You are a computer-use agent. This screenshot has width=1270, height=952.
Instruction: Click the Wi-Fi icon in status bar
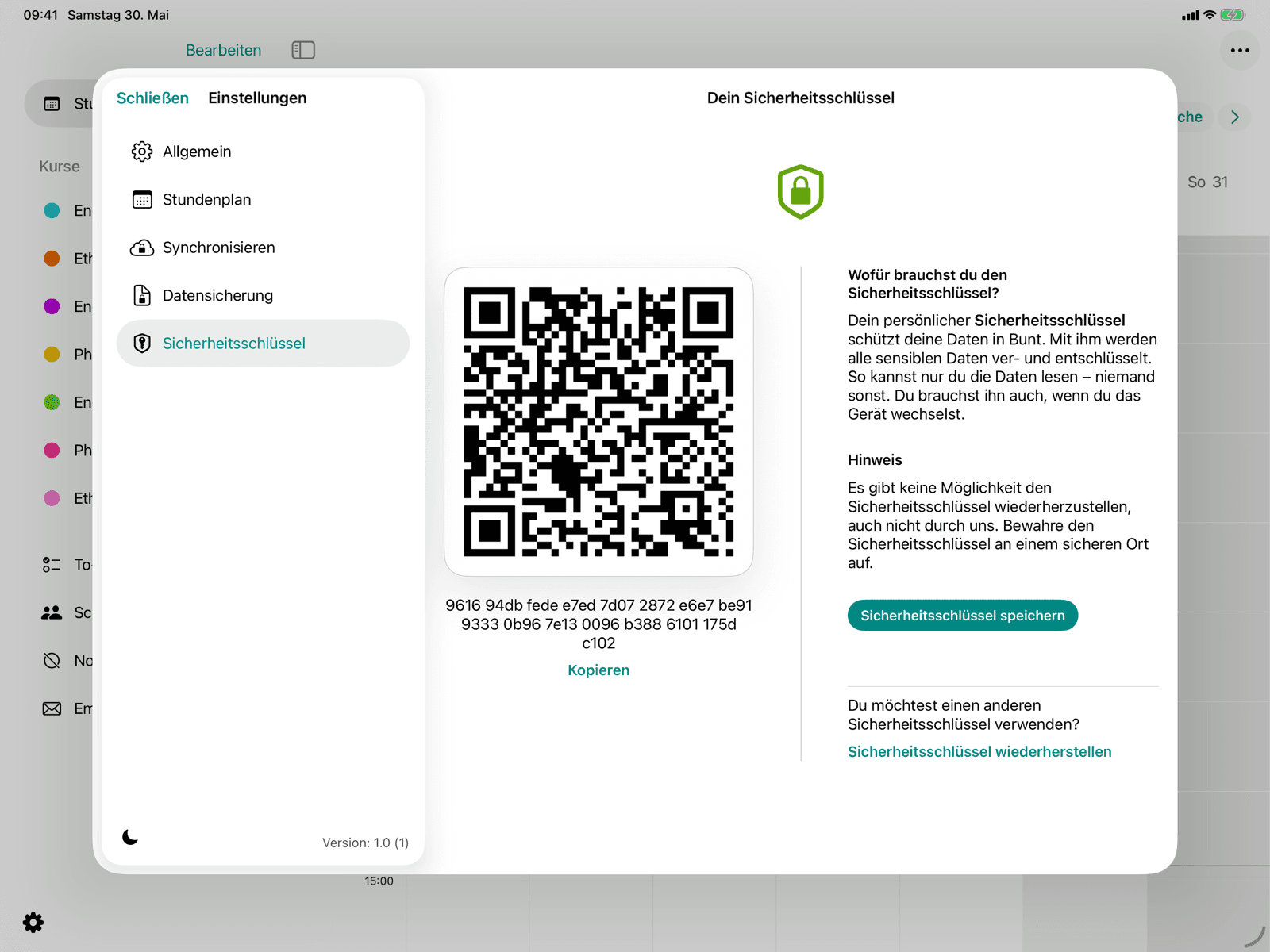1210,15
